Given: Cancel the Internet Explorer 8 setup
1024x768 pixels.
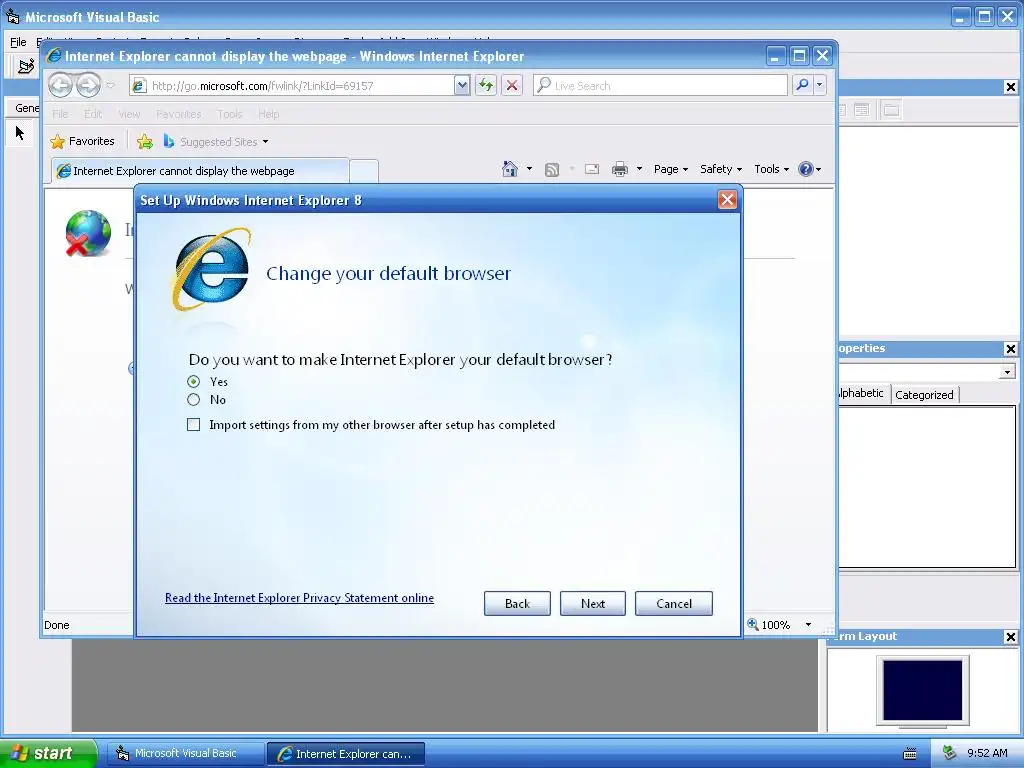Looking at the screenshot, I should [674, 603].
